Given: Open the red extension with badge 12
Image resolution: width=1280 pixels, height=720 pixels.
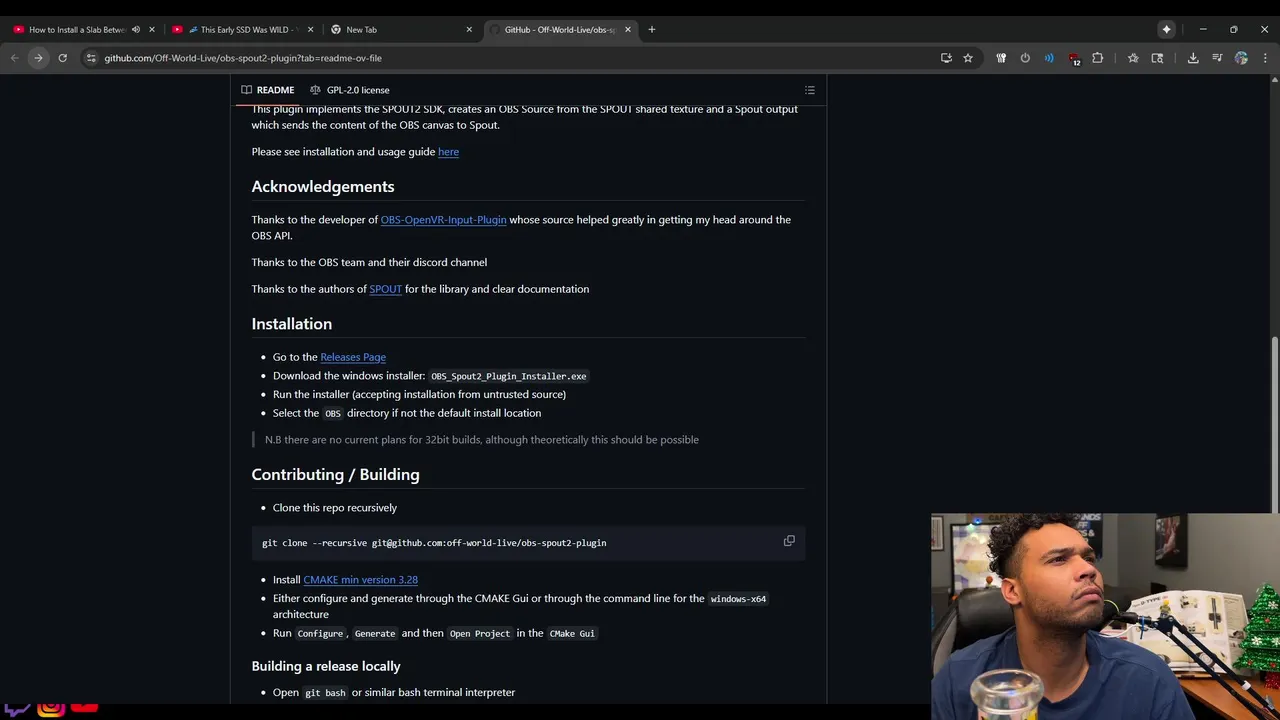Looking at the screenshot, I should [1073, 59].
